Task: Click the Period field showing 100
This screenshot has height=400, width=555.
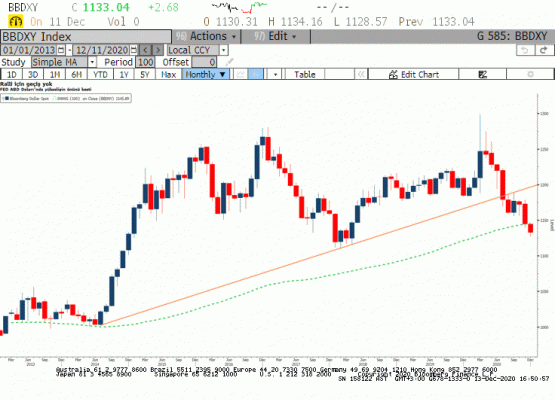Action: point(145,62)
